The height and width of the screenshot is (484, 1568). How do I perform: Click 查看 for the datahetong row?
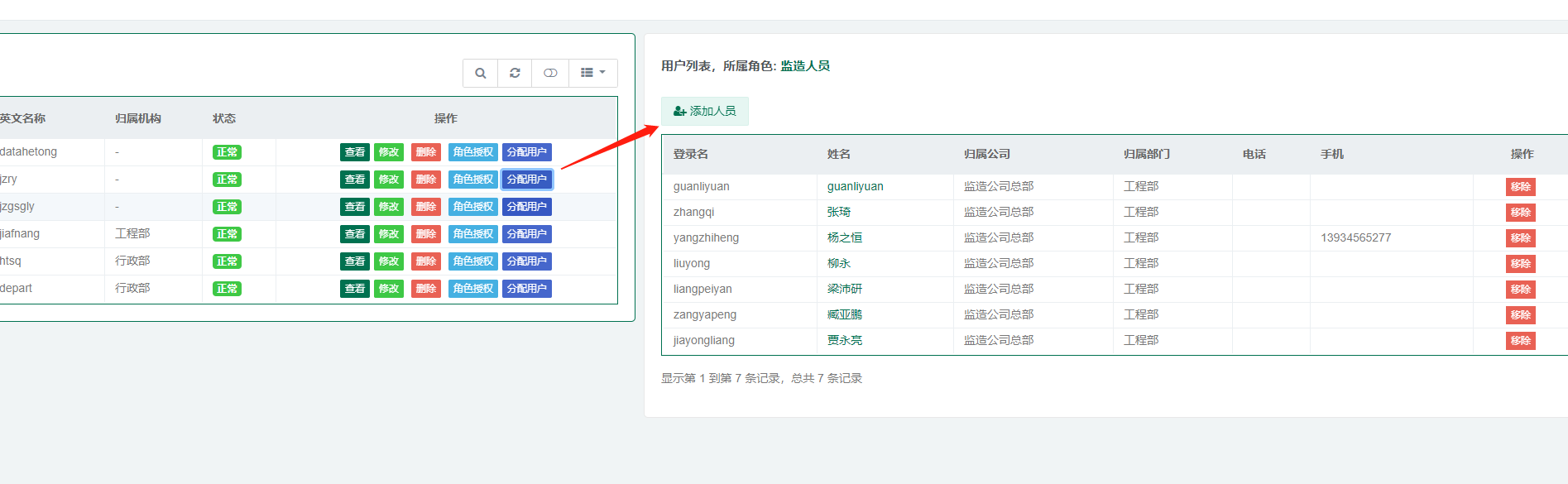coord(355,152)
